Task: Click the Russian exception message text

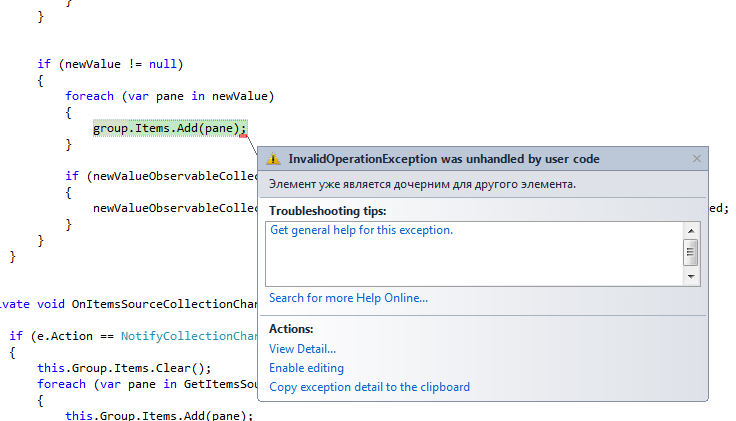Action: tap(422, 184)
